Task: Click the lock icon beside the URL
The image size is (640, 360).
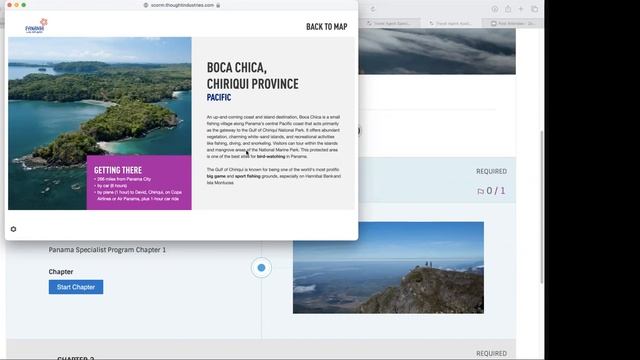Action: pyautogui.click(x=218, y=5)
